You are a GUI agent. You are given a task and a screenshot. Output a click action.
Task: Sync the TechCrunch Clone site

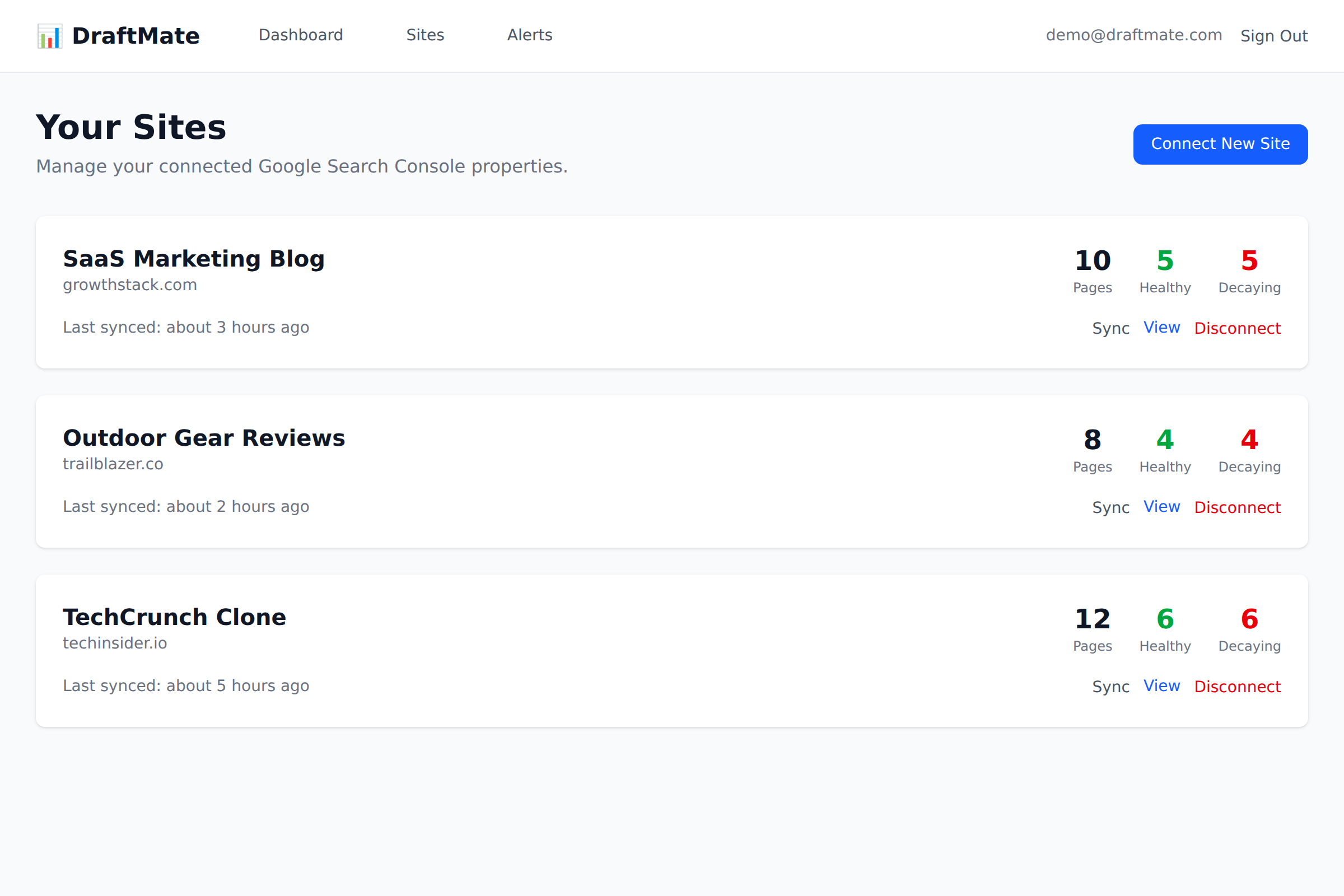(x=1110, y=687)
